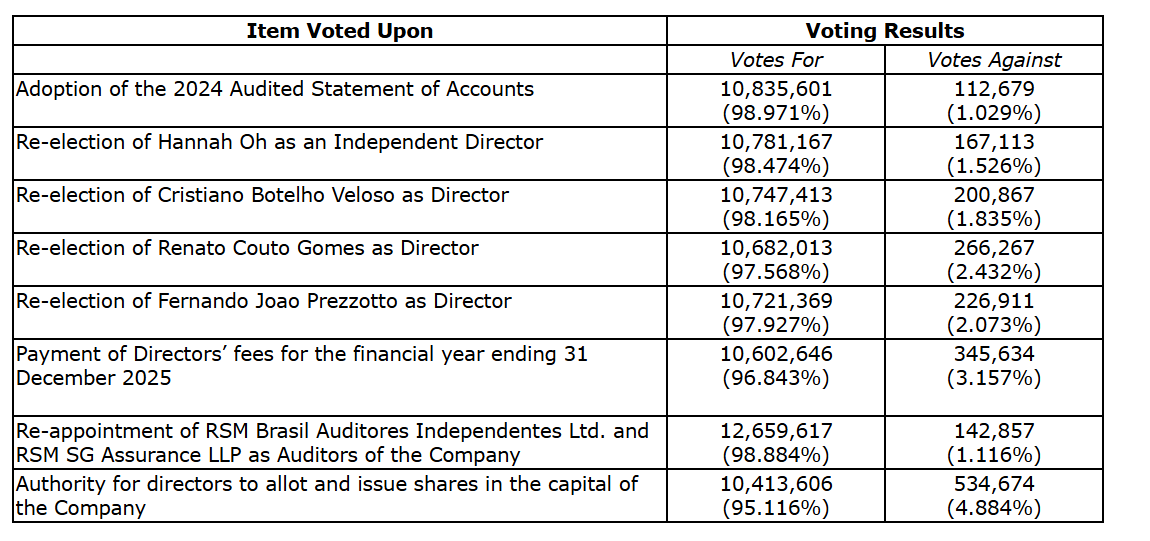Click the 112,679 votes-against value
The height and width of the screenshot is (541, 1150).
coord(994,89)
